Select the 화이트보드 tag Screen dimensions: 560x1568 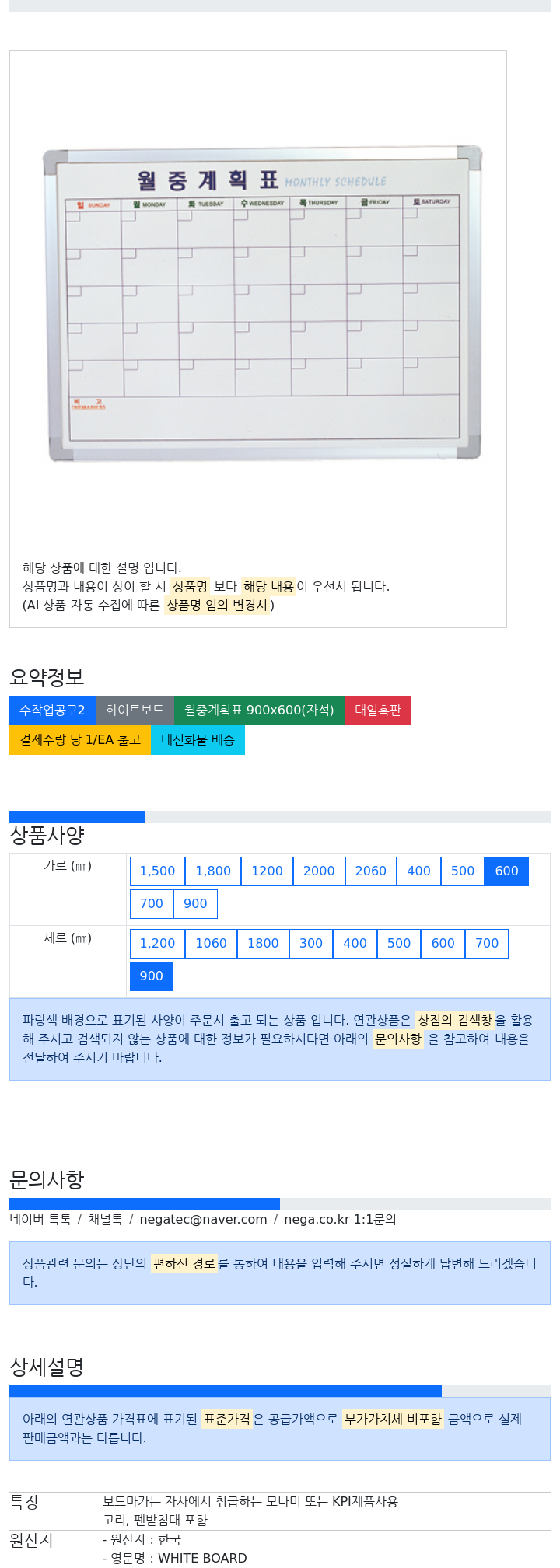tap(135, 710)
